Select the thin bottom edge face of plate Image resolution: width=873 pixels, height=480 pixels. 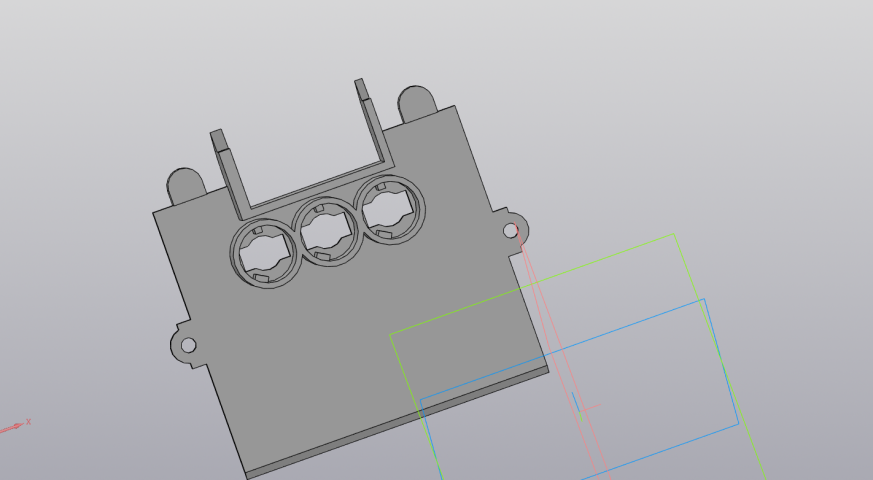pyautogui.click(x=398, y=423)
